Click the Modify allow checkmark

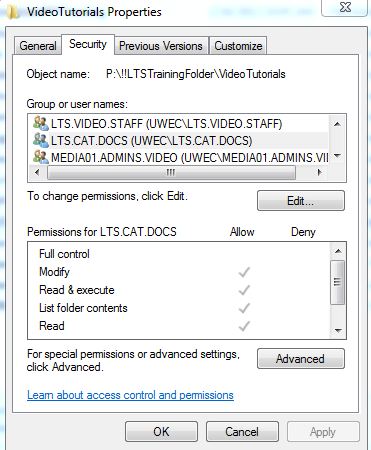point(244,272)
